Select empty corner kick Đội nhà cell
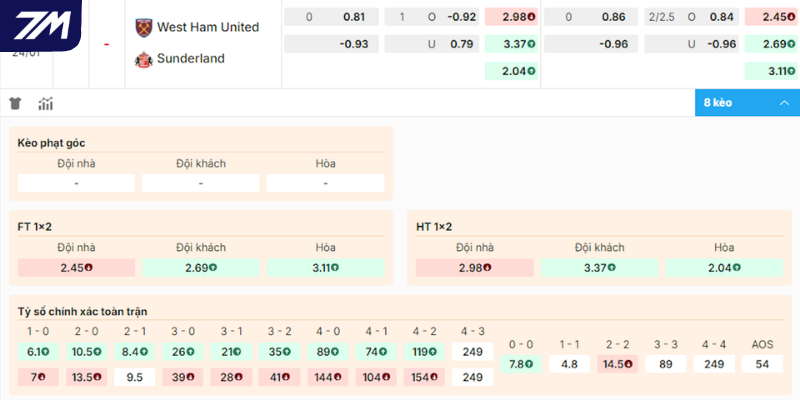800x400 pixels. (x=76, y=183)
